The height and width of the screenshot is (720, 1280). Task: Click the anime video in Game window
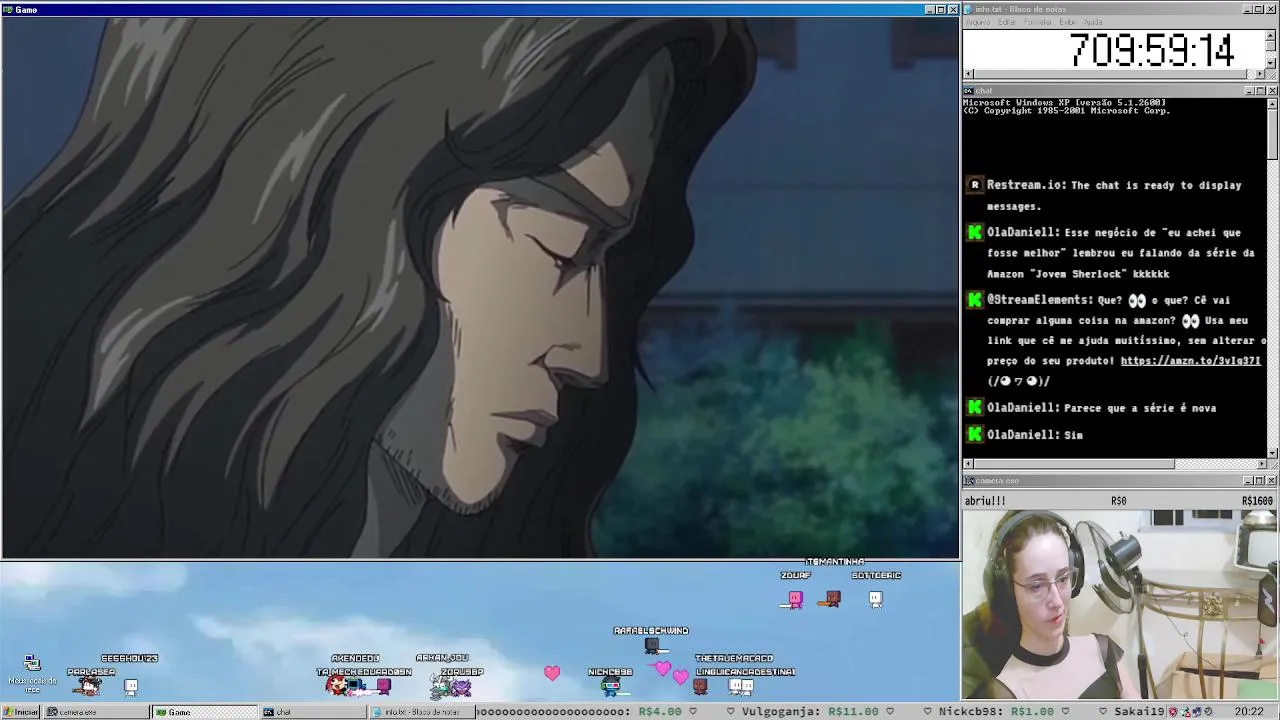pyautogui.click(x=480, y=288)
